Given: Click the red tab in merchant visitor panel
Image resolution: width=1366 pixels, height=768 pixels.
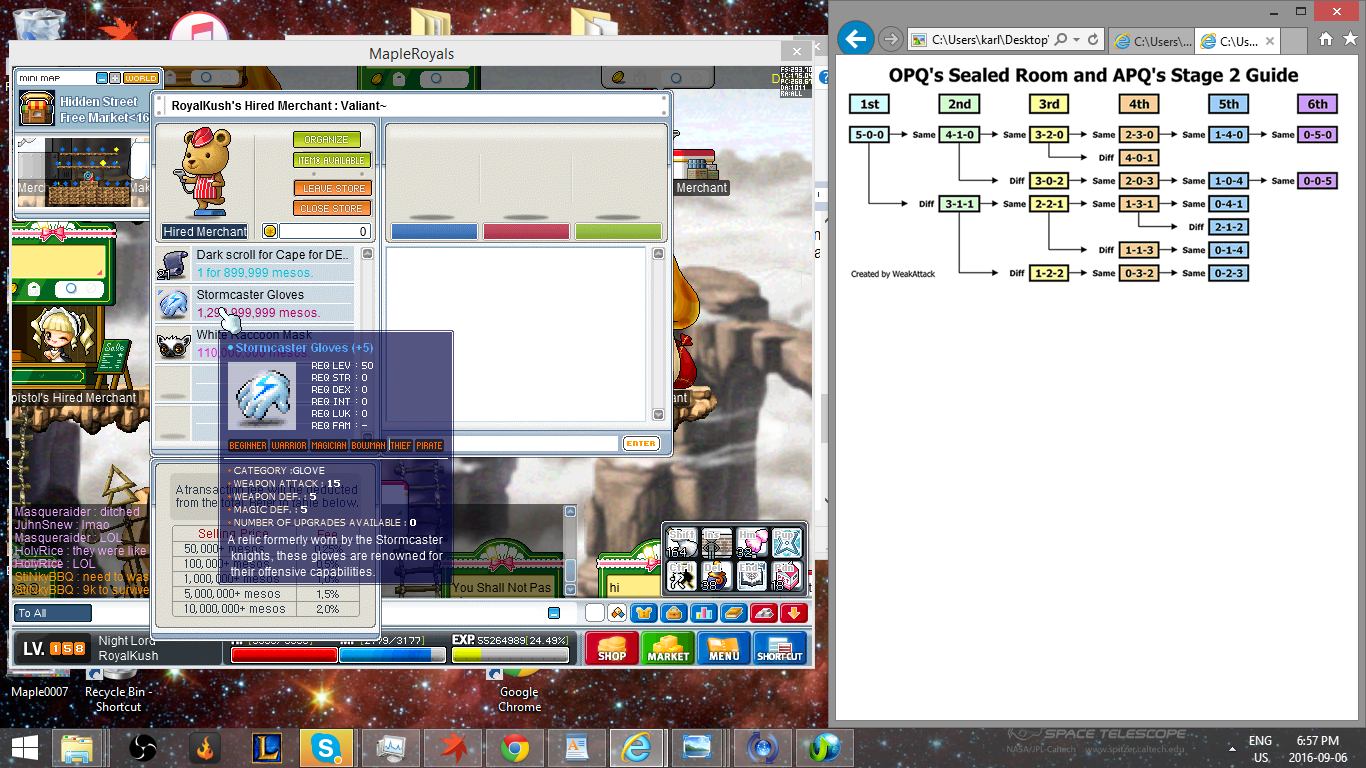Looking at the screenshot, I should point(526,231).
